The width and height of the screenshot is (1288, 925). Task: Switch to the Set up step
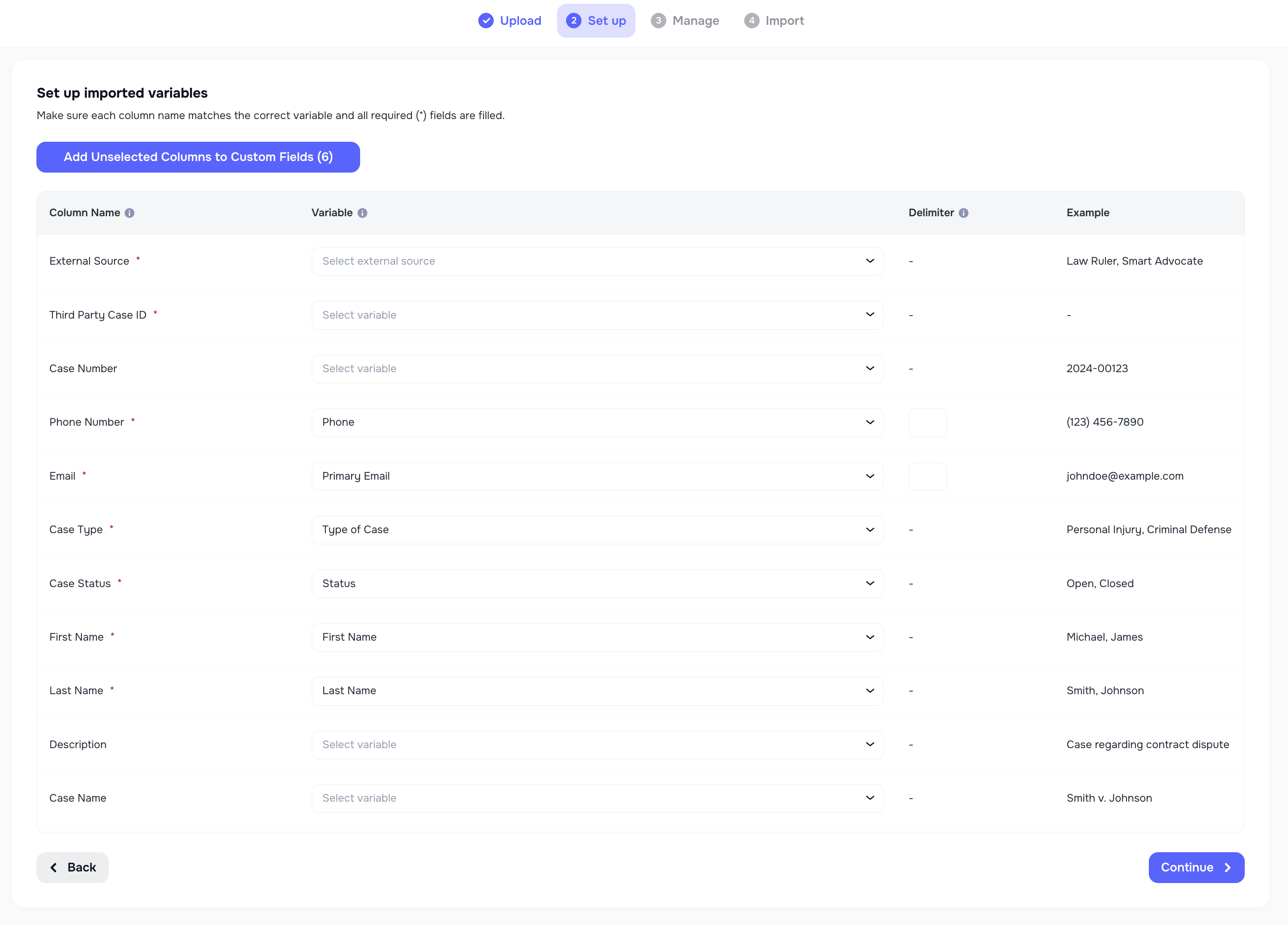coord(596,21)
